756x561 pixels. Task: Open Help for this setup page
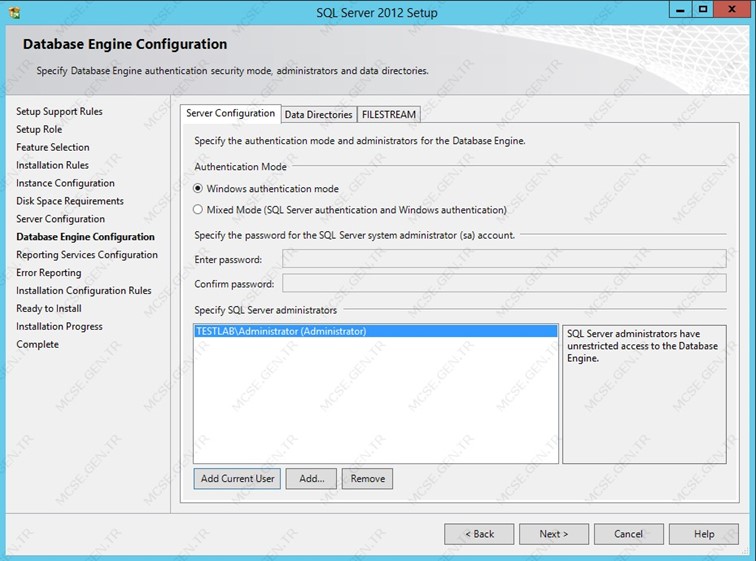[x=704, y=534]
